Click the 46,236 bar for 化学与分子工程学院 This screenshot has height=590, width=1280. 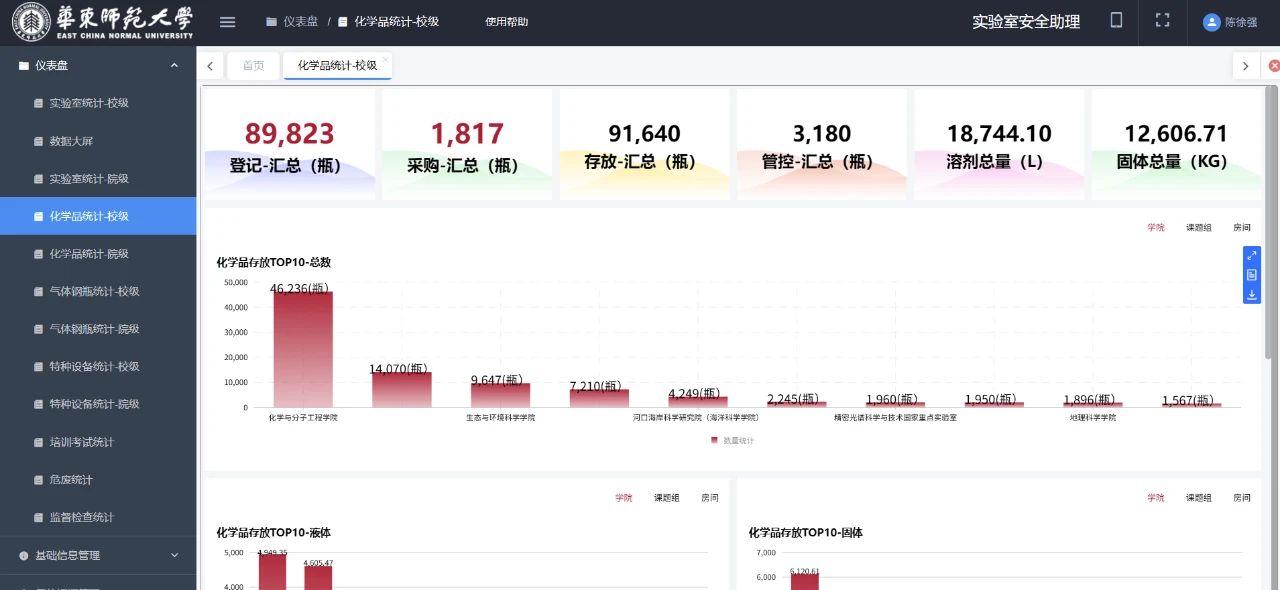tap(302, 350)
